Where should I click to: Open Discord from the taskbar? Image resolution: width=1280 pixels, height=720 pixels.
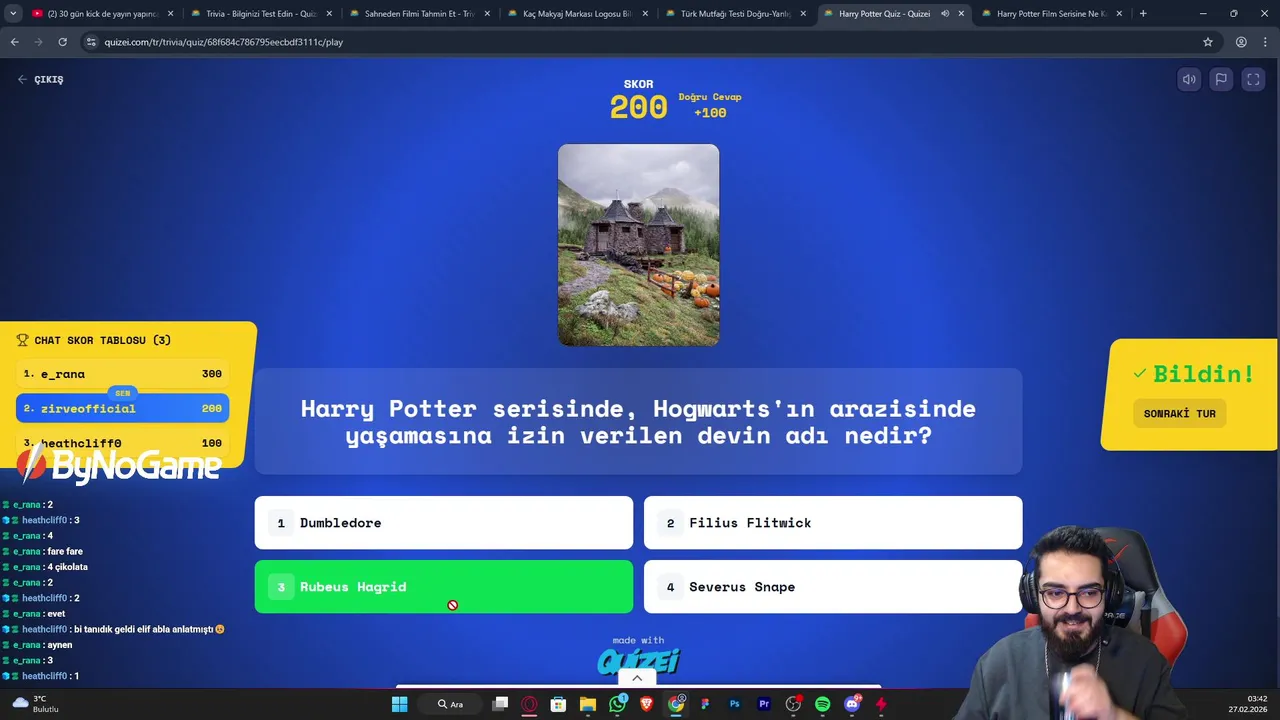pos(852,704)
